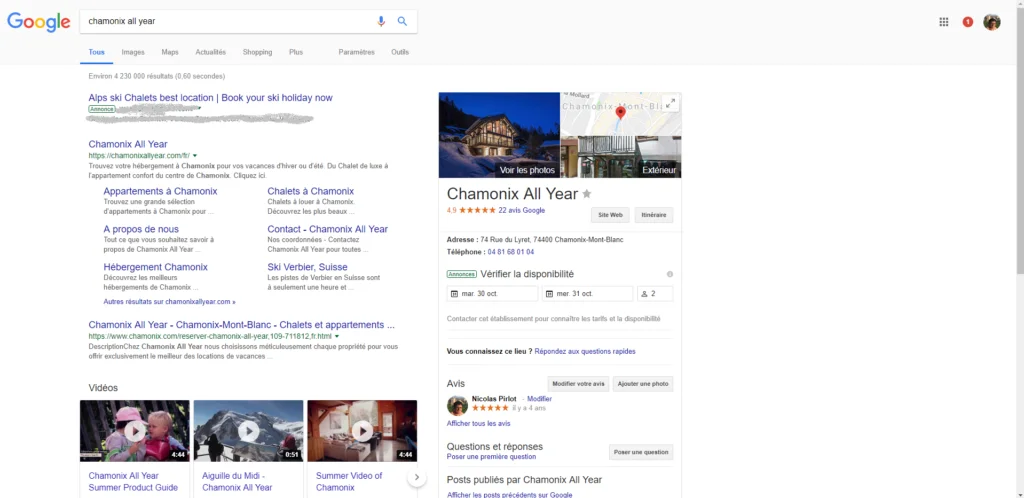Open Voir les photos chalet thumbnail

pos(500,135)
